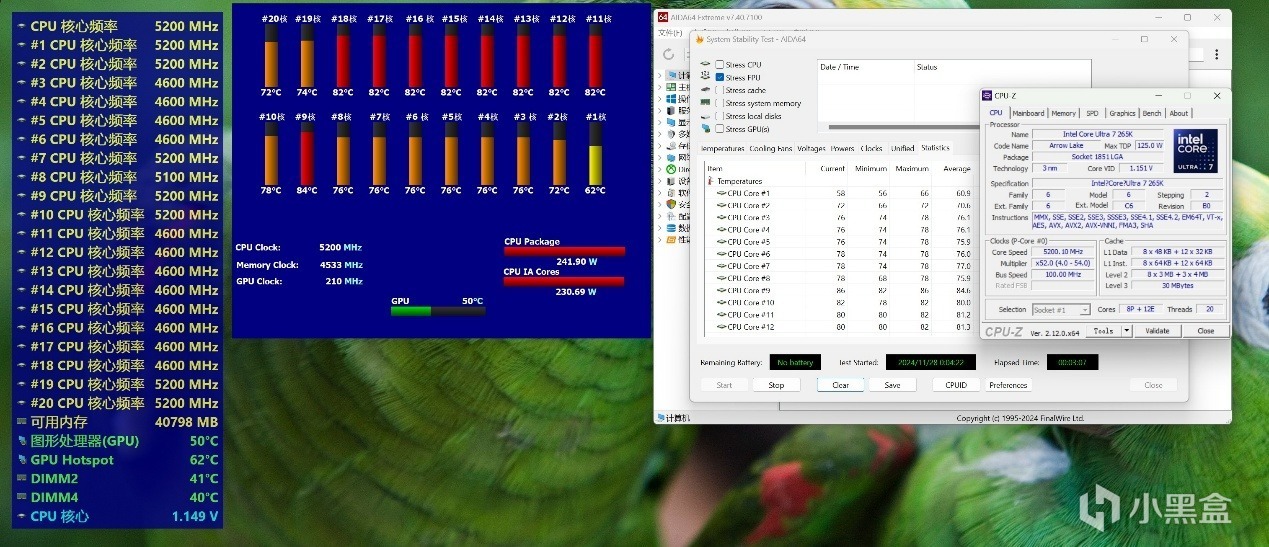
Task: Open the Socket #1 selection dropdown
Action: [1061, 310]
